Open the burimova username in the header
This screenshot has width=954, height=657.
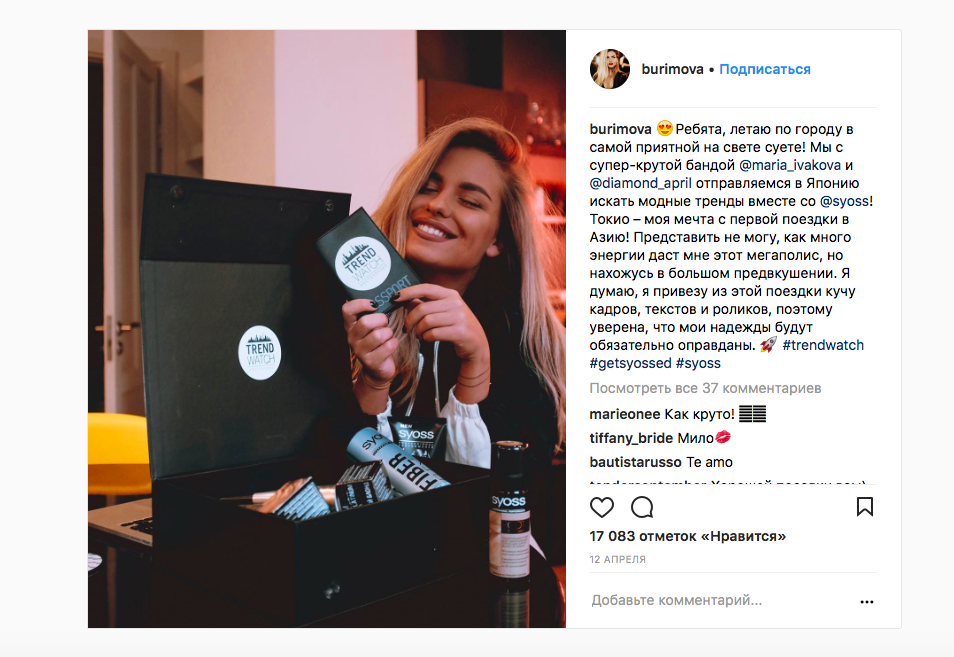tap(672, 69)
